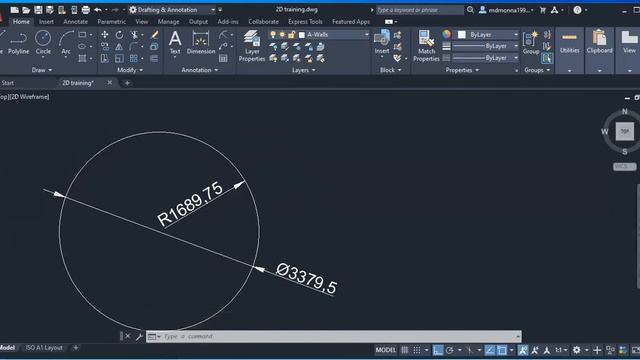Click the Rotate tool icon
This screenshot has width=640, height=360.
(x=119, y=35)
